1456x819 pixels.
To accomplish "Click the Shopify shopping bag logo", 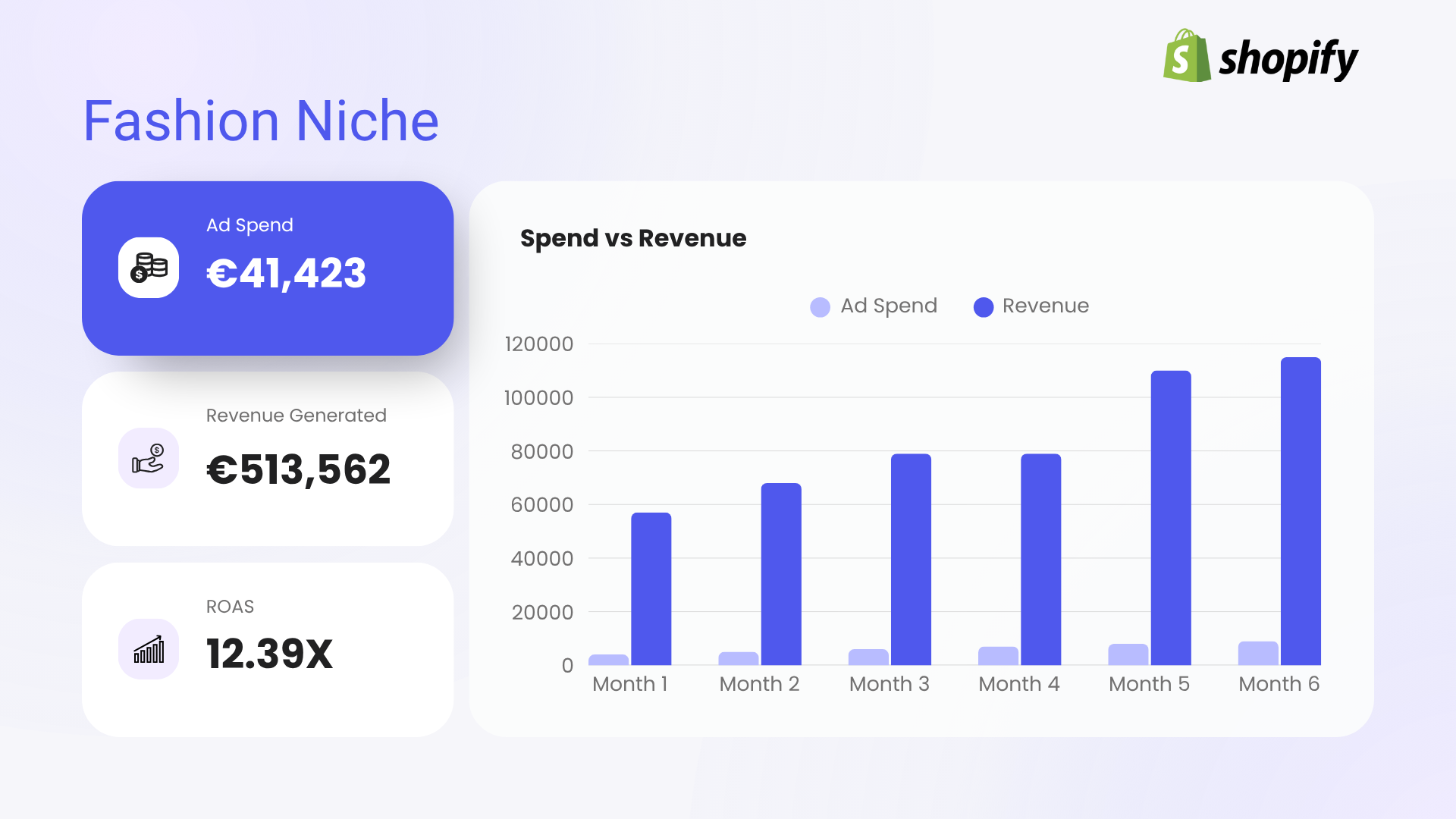I will coord(1186,55).
